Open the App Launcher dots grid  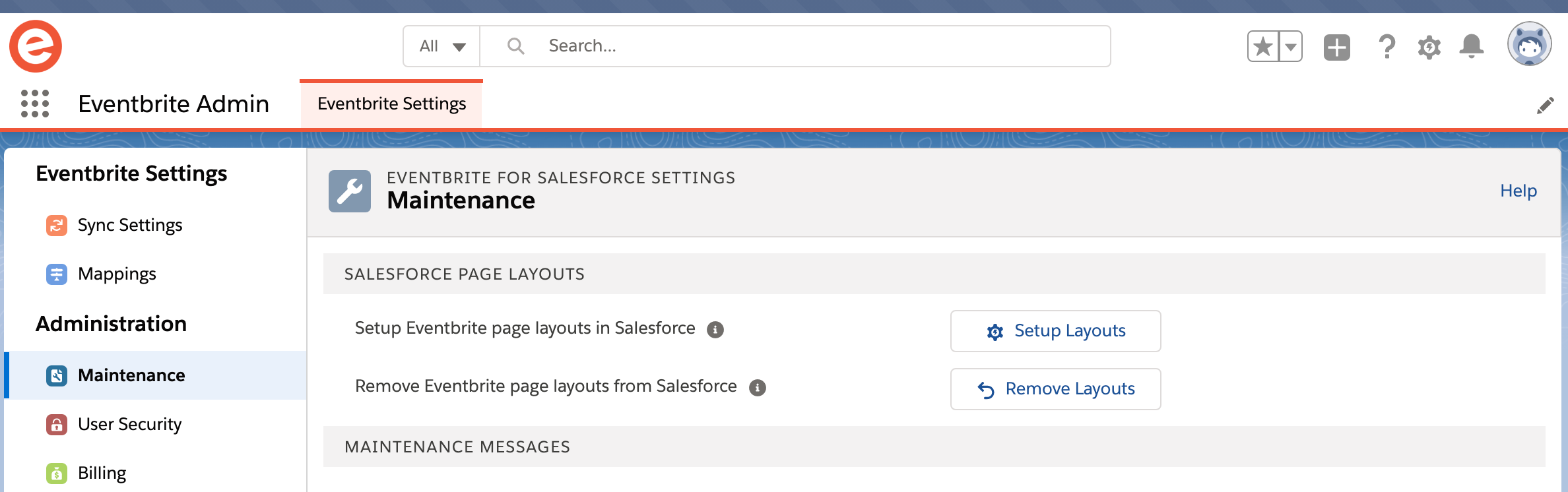tap(35, 104)
